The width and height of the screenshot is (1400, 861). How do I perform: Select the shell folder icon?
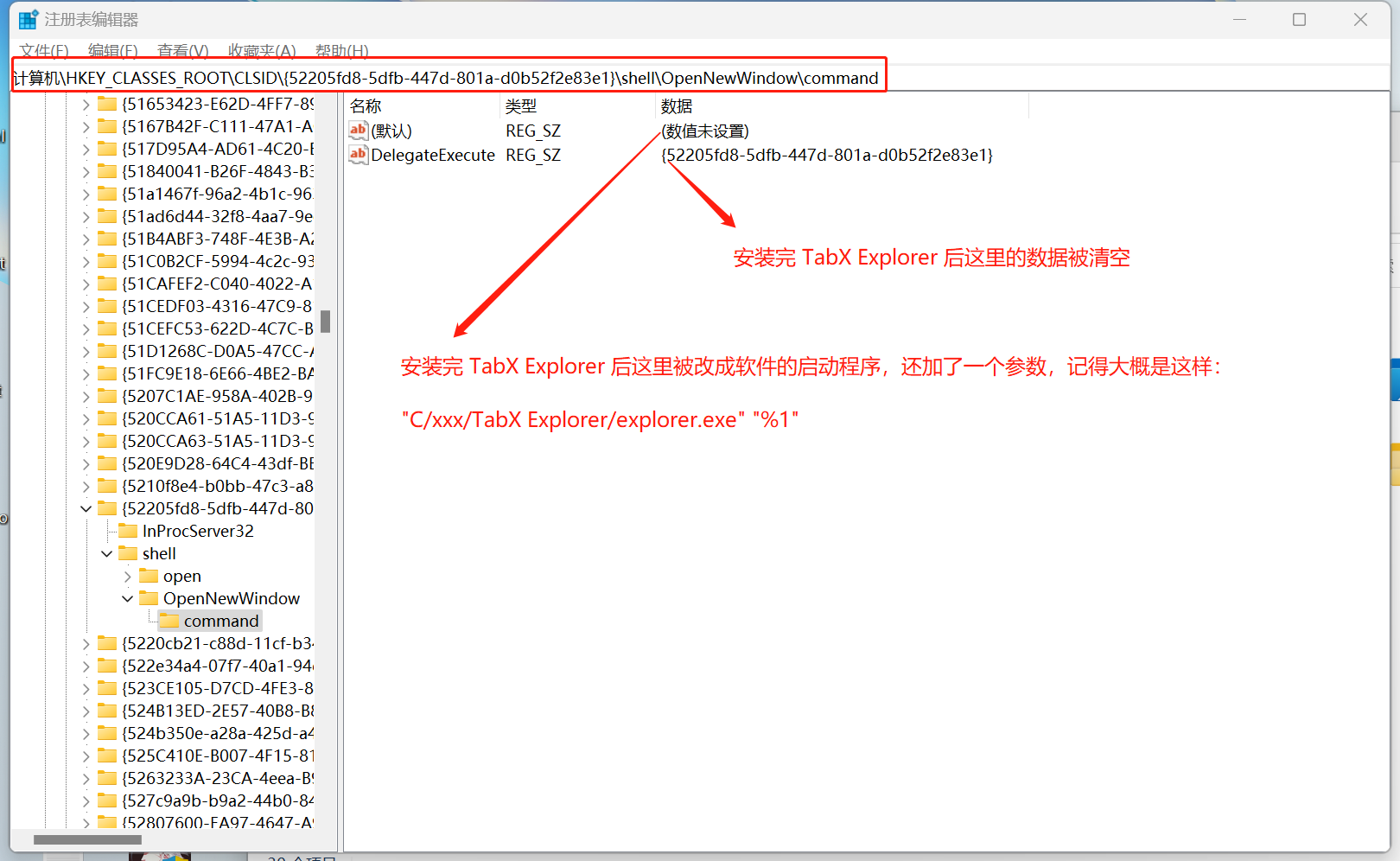[x=128, y=553]
